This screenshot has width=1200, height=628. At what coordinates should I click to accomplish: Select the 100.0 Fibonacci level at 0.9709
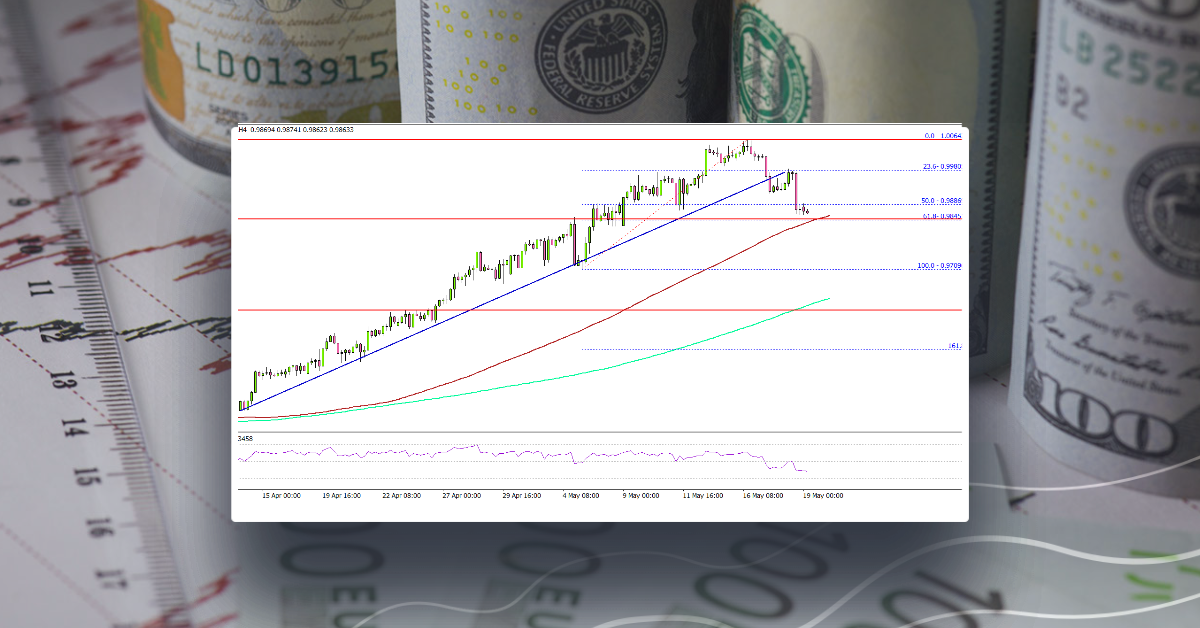point(938,265)
